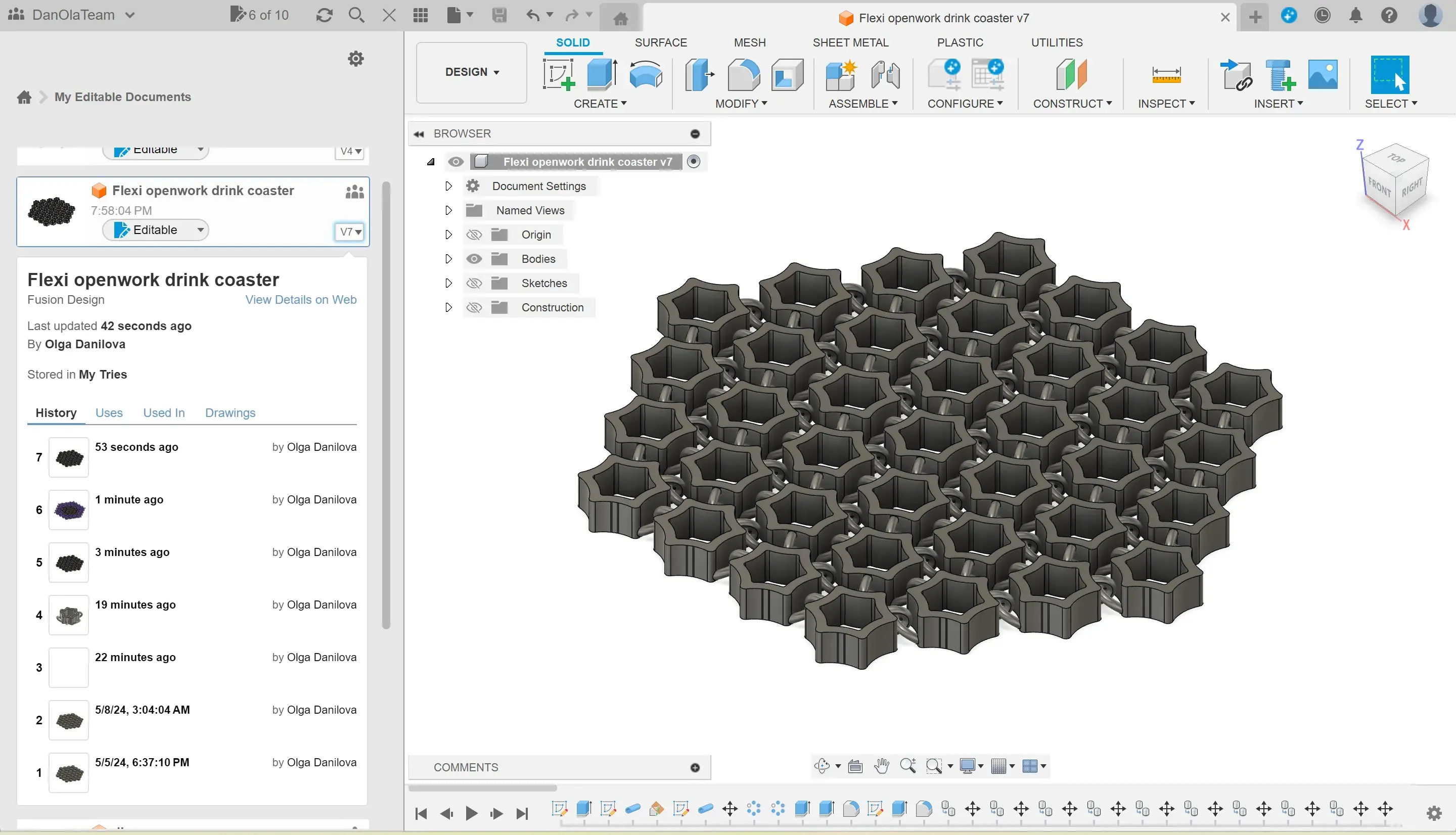Activate the Window Select tool
The width and height of the screenshot is (1456, 835).
click(1389, 75)
